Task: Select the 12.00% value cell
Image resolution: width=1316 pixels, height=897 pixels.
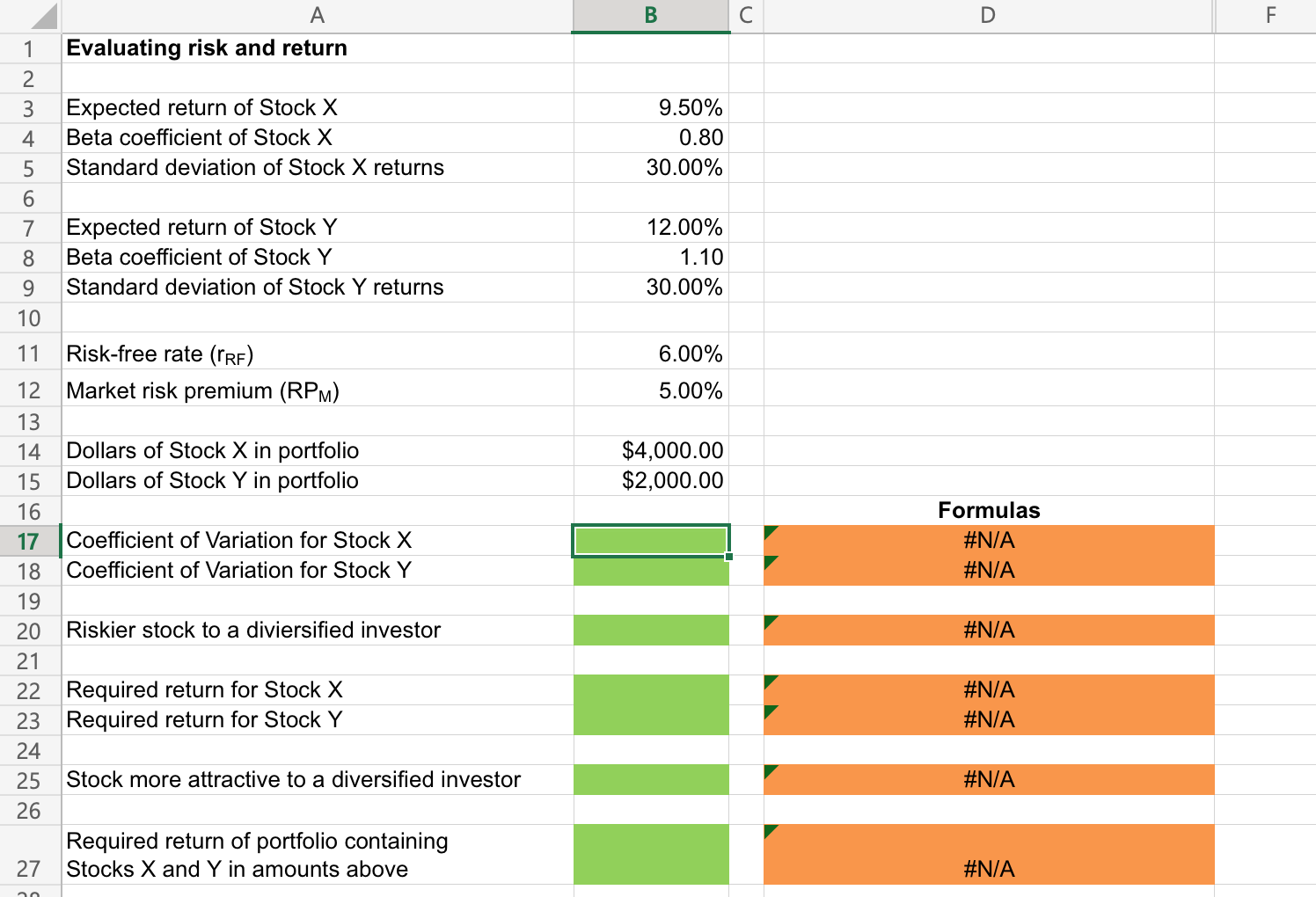Action: pyautogui.click(x=651, y=228)
